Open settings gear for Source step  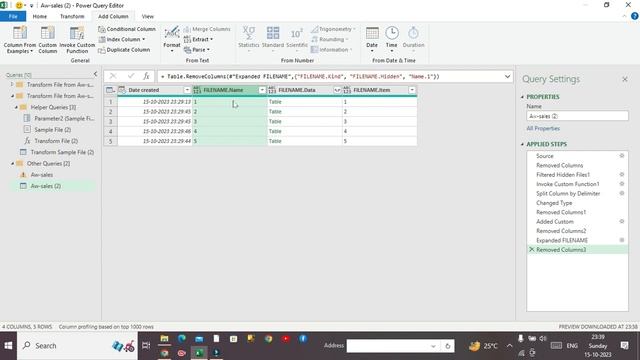click(622, 156)
